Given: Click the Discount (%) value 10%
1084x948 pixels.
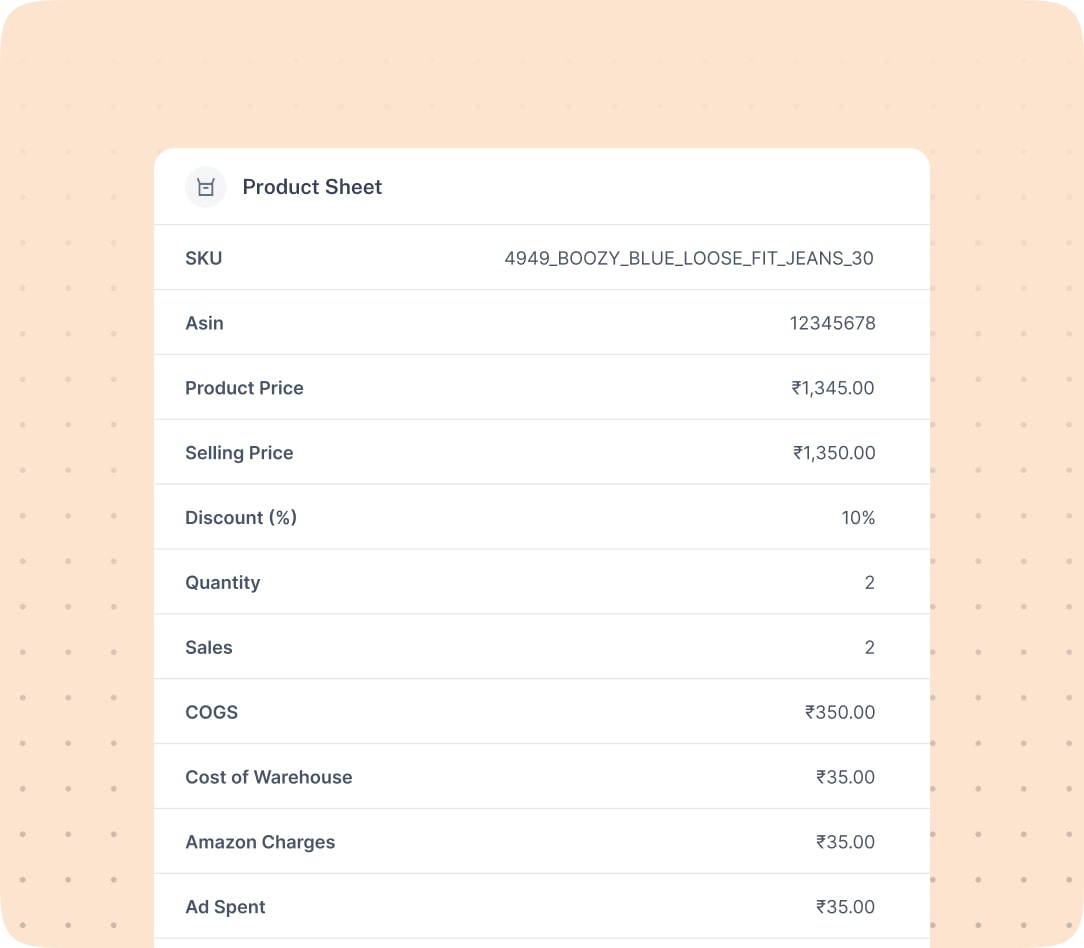Looking at the screenshot, I should (858, 518).
